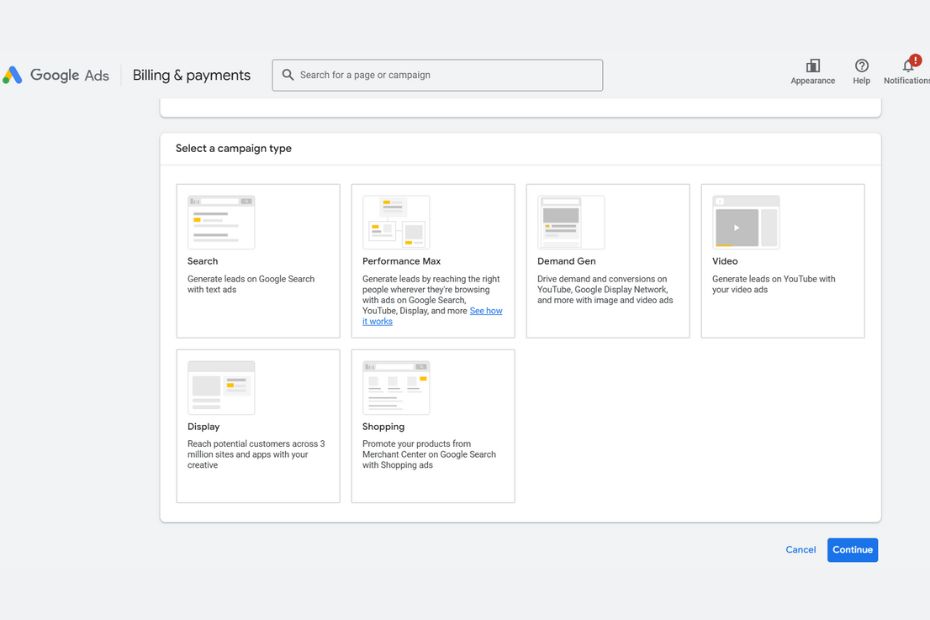Click the Google Ads logo
Screen dimensions: 930x620
point(56,75)
